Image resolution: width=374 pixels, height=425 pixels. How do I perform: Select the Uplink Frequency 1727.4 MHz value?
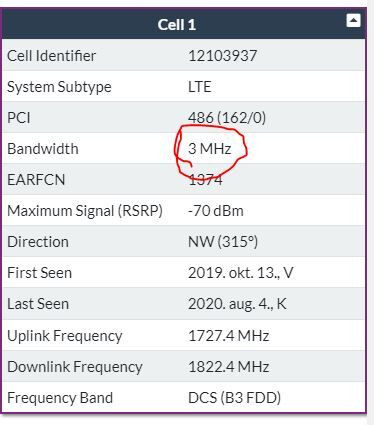228,336
